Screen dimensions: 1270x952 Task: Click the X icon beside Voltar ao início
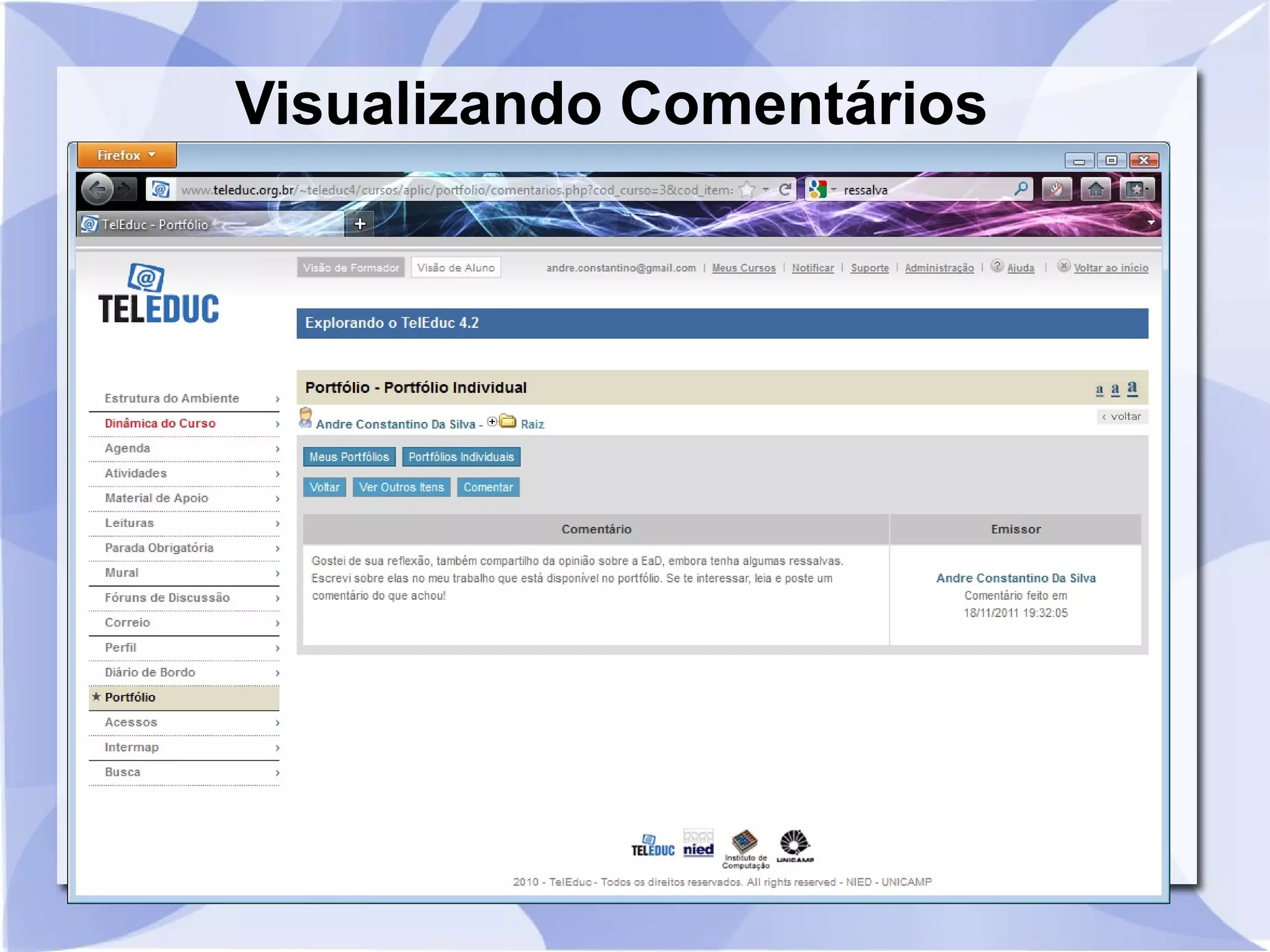(1064, 266)
